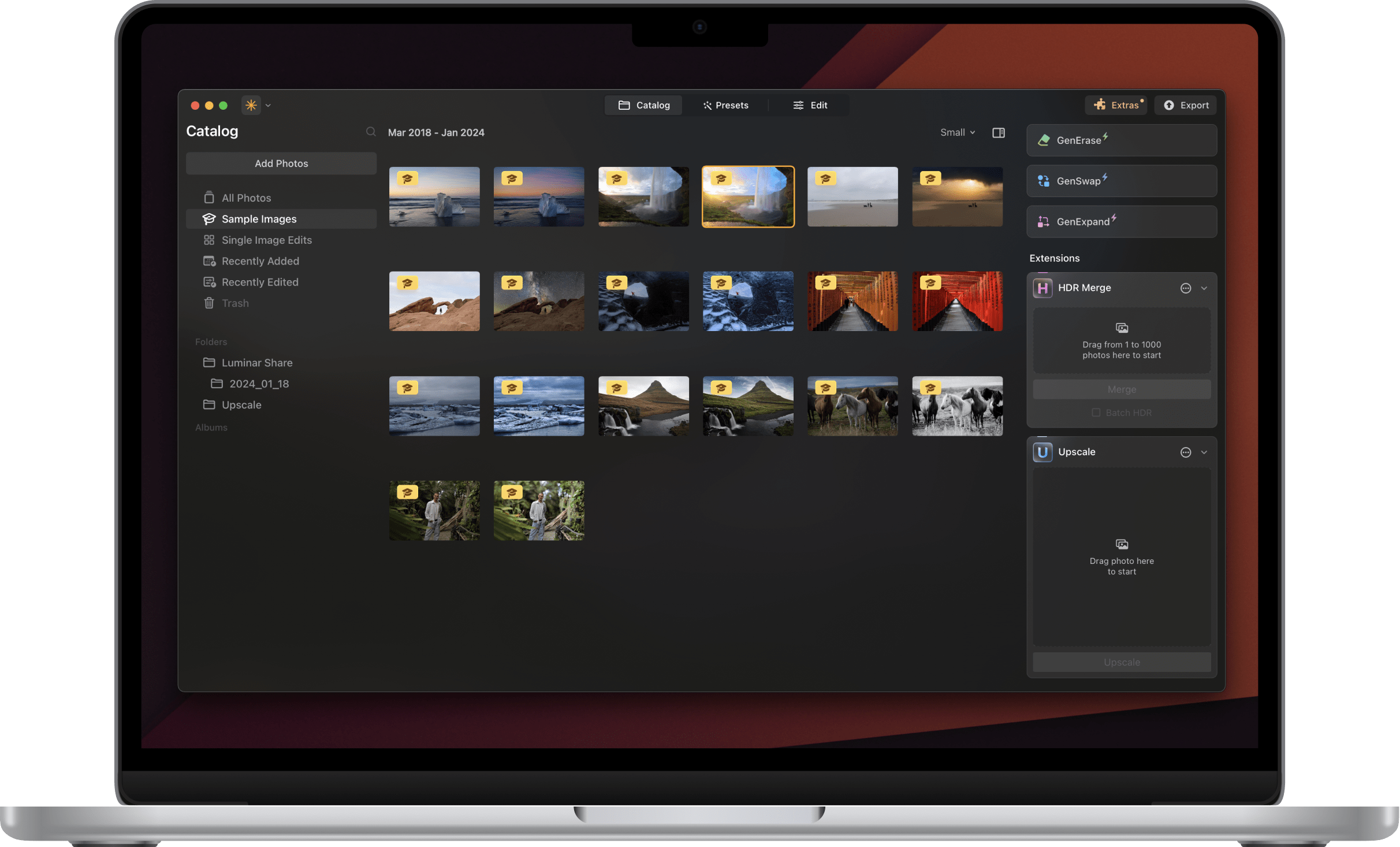The image size is (1400, 847).
Task: Select the Luminar Share folder
Action: 256,362
